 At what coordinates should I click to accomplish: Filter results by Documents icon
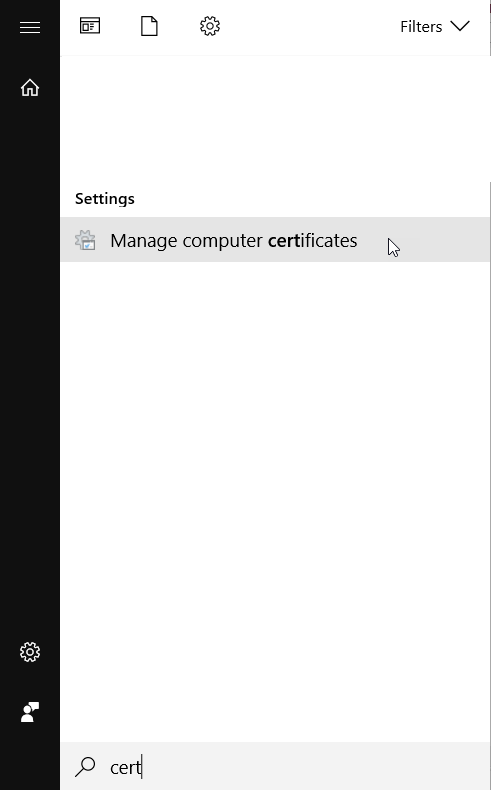[149, 26]
